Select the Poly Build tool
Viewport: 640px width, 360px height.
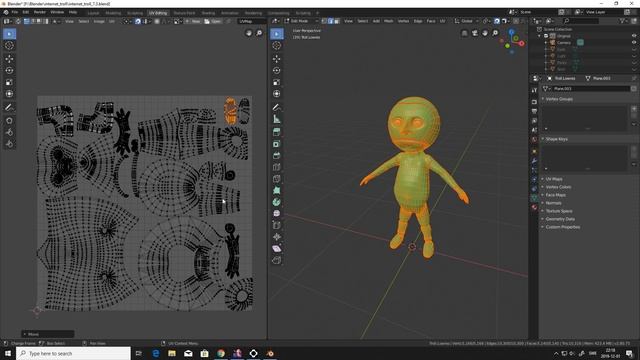277,190
